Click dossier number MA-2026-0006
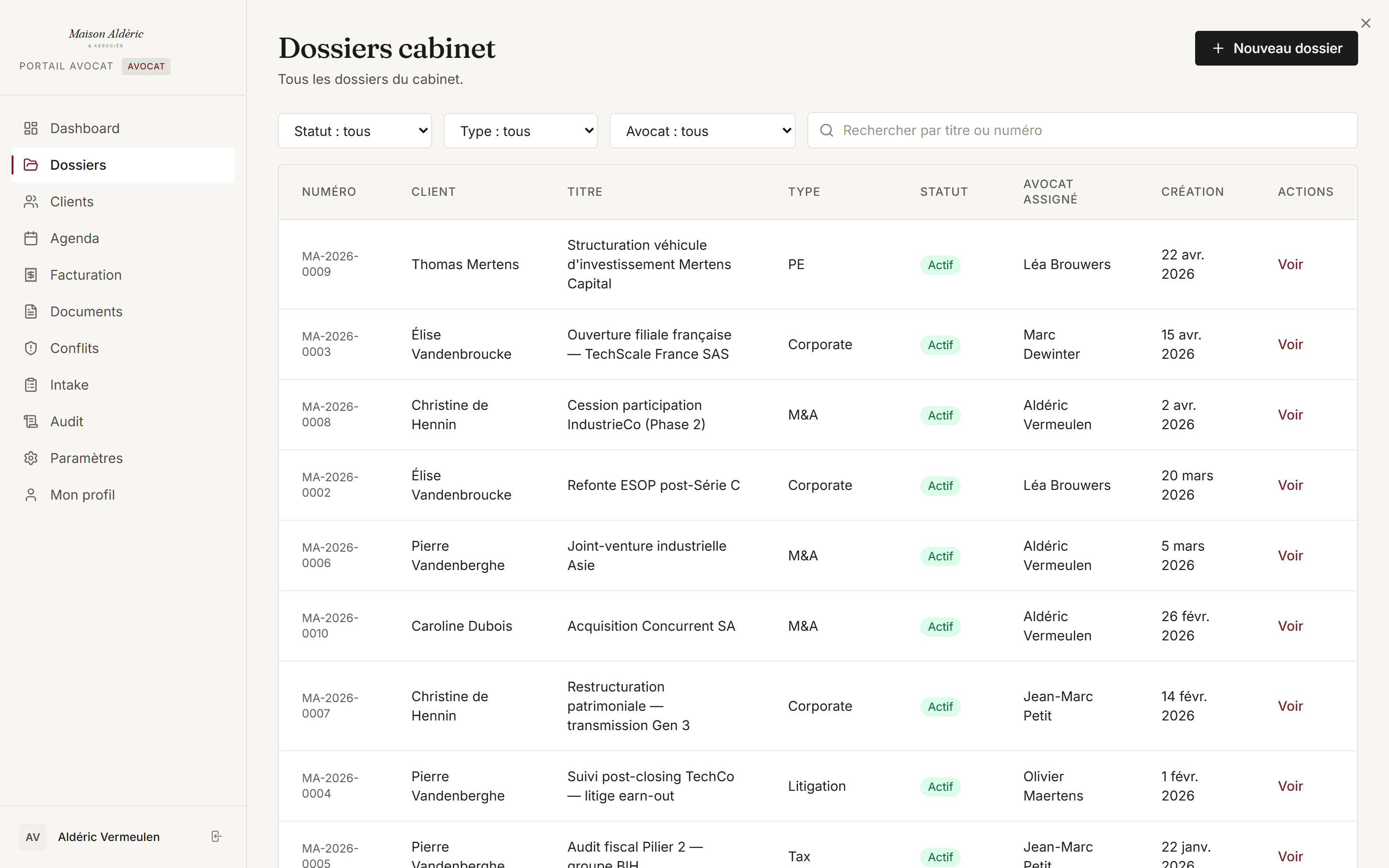The height and width of the screenshot is (868, 1389). pyautogui.click(x=330, y=556)
